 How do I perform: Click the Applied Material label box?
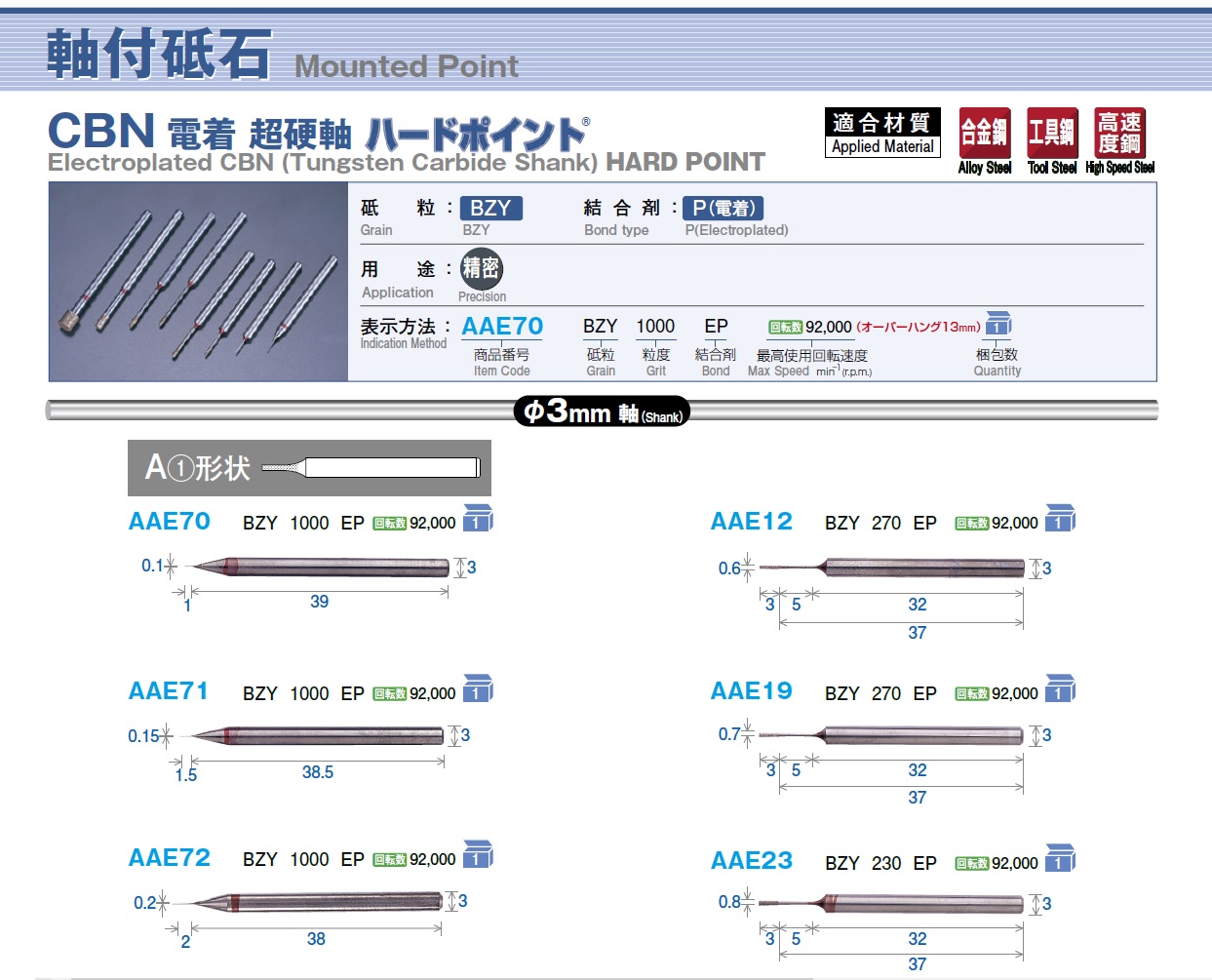click(882, 134)
